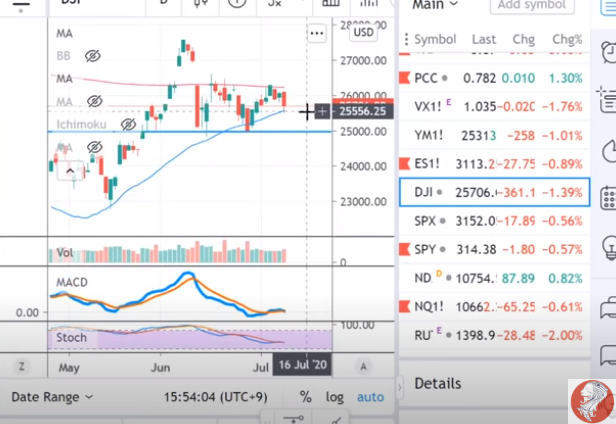This screenshot has height=424, width=616.
Task: Sort watchlist by Chg% column header
Action: point(567,39)
